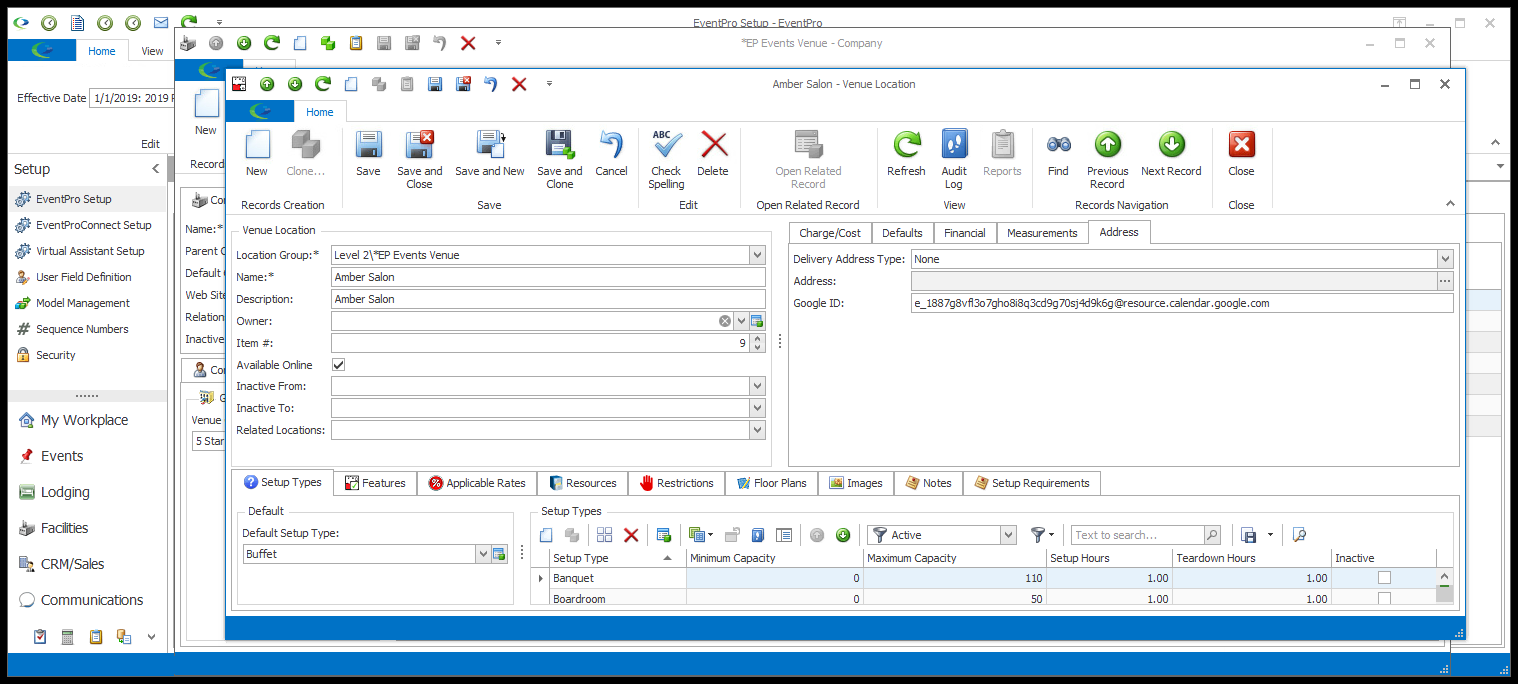The width and height of the screenshot is (1518, 684).
Task: Choose Save and Close in the ribbon
Action: tap(419, 160)
